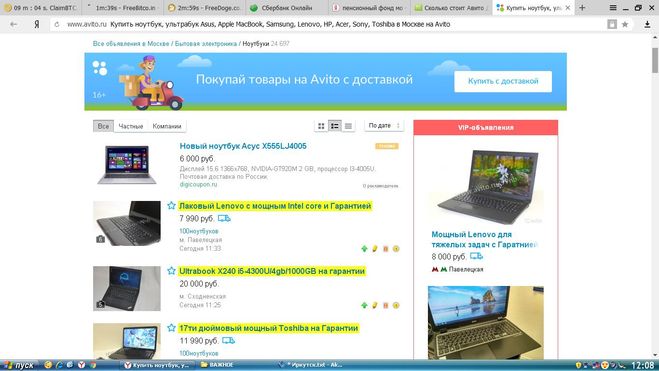Click yellow highlight icon on Ultrabook X240 listing
Screen dimensions: 659x371
(x=374, y=305)
